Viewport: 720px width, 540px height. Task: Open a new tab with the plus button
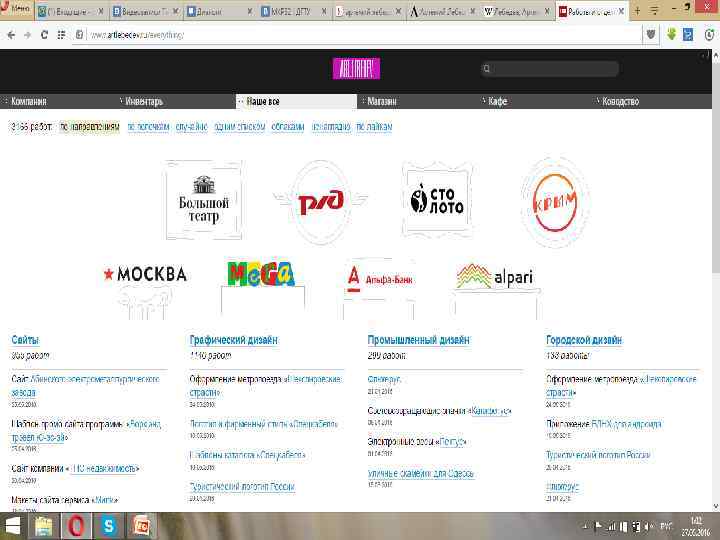click(637, 11)
